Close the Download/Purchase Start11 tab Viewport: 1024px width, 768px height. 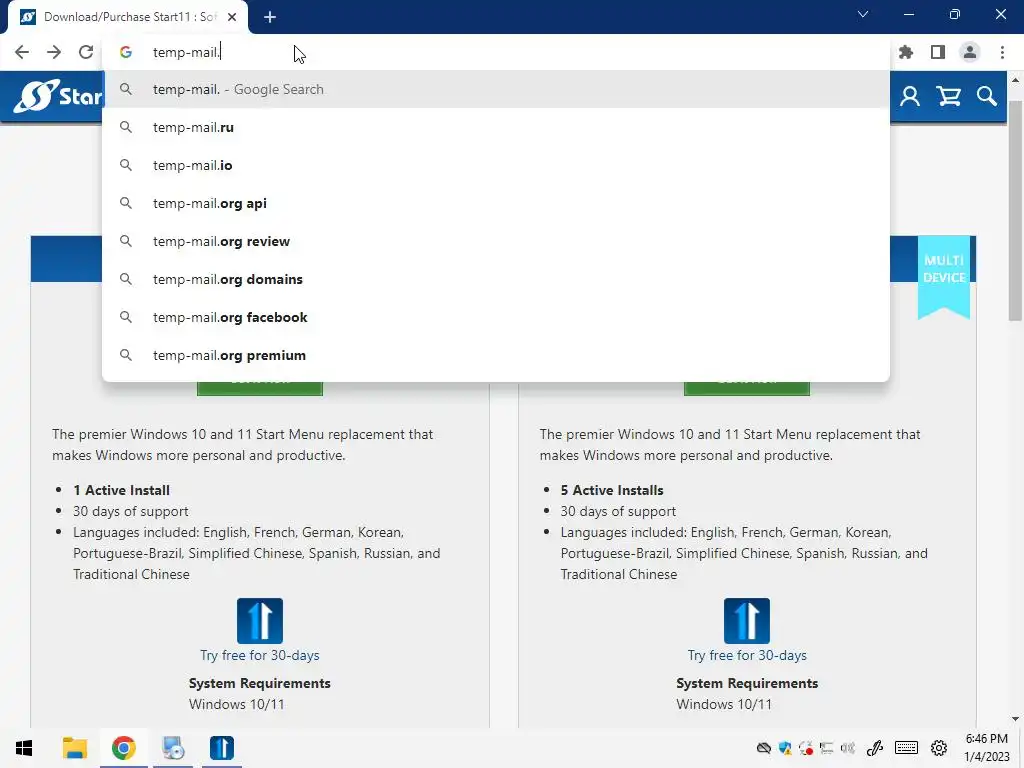point(232,17)
